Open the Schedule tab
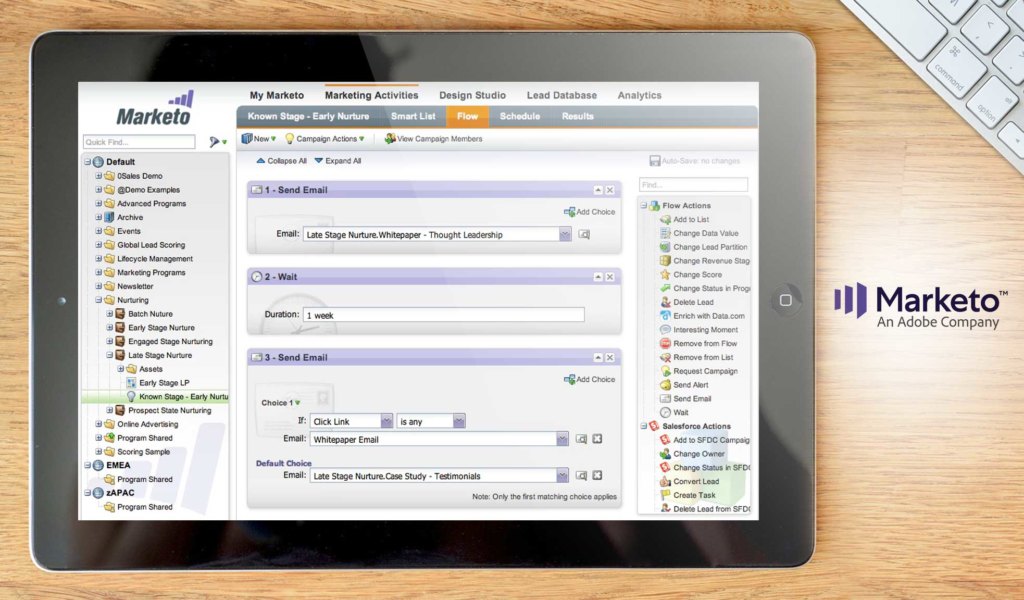The width and height of the screenshot is (1024, 600). point(519,116)
